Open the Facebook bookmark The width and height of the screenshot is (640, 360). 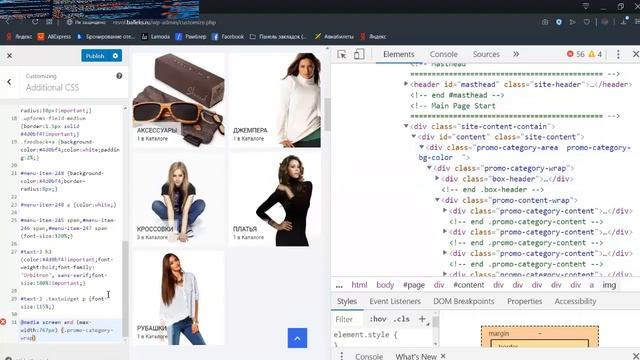228,36
